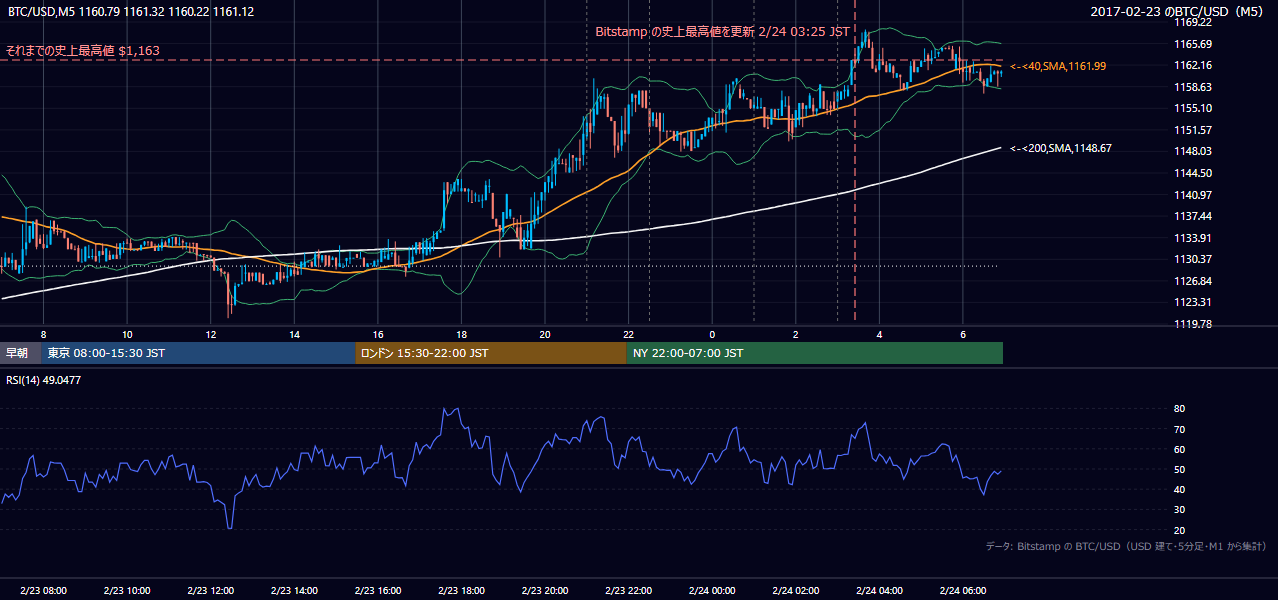
Task: Select the label "それまでの史上最高値 $1,163"
Action: click(82, 50)
